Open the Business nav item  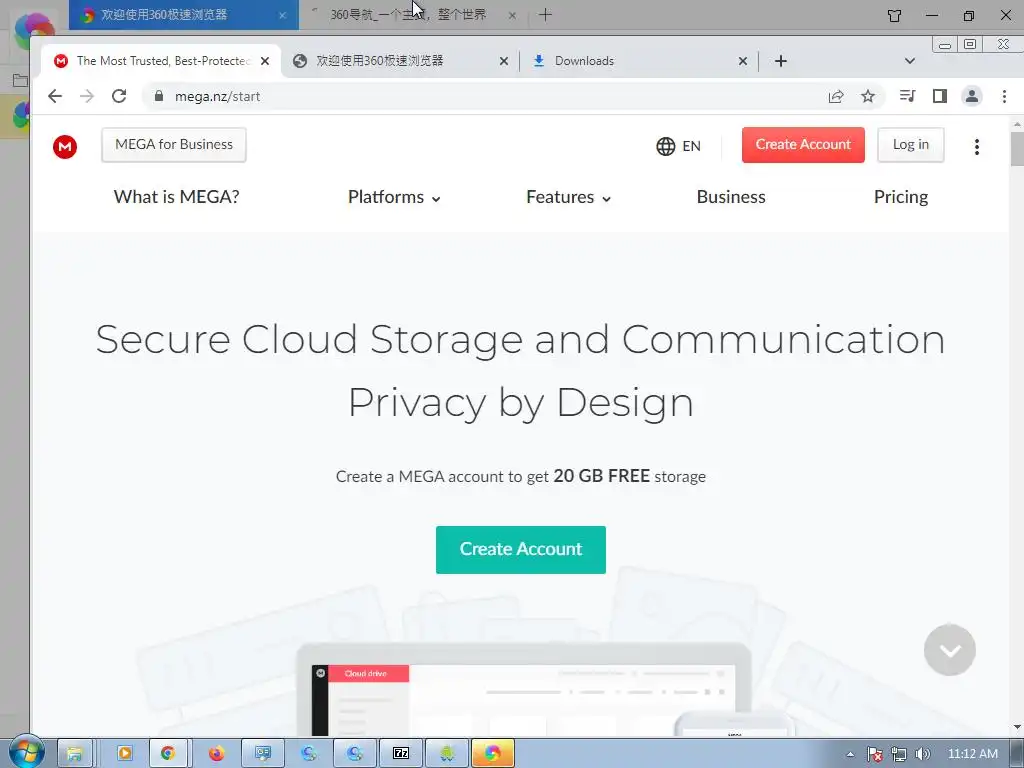click(731, 197)
